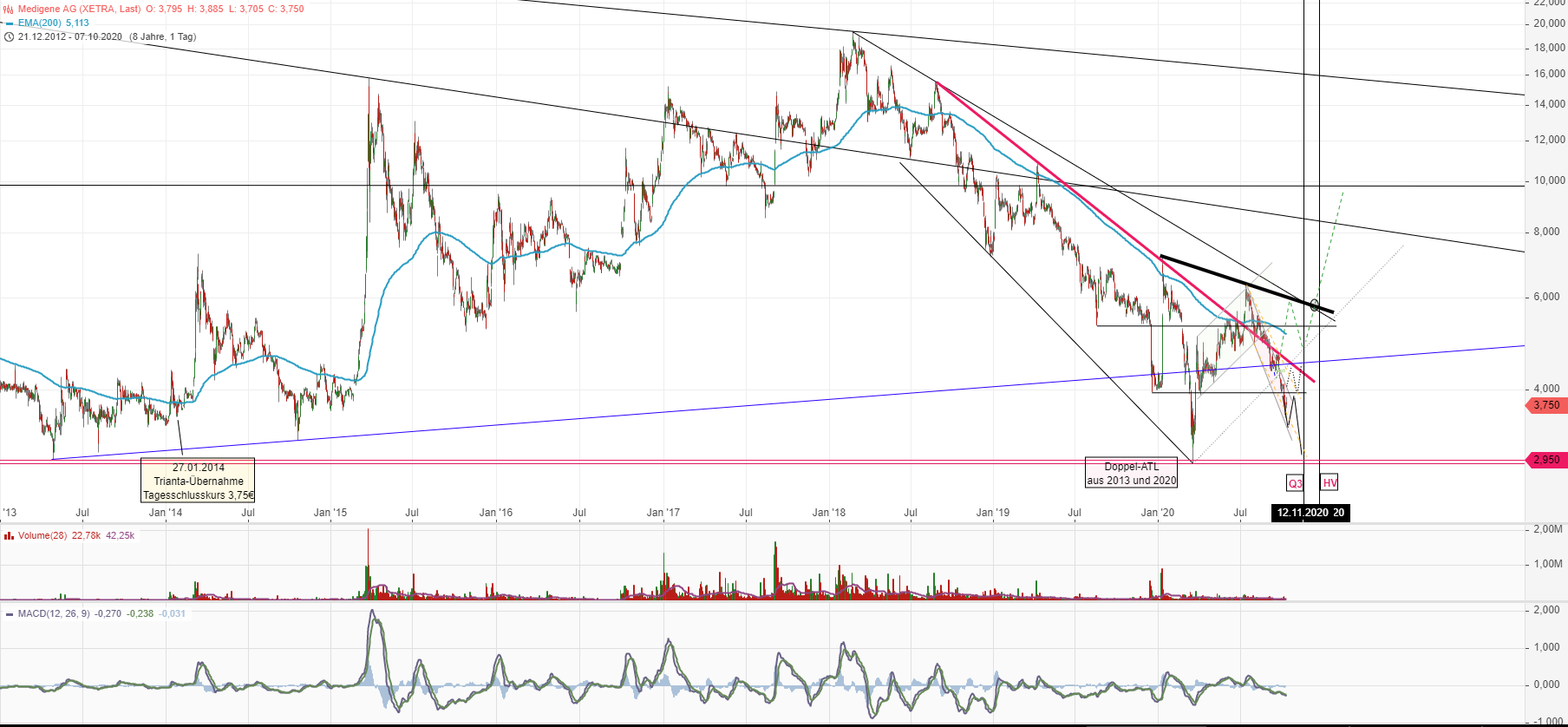This screenshot has height=727, width=1568.
Task: Select the HV event marker
Action: coord(1330,482)
